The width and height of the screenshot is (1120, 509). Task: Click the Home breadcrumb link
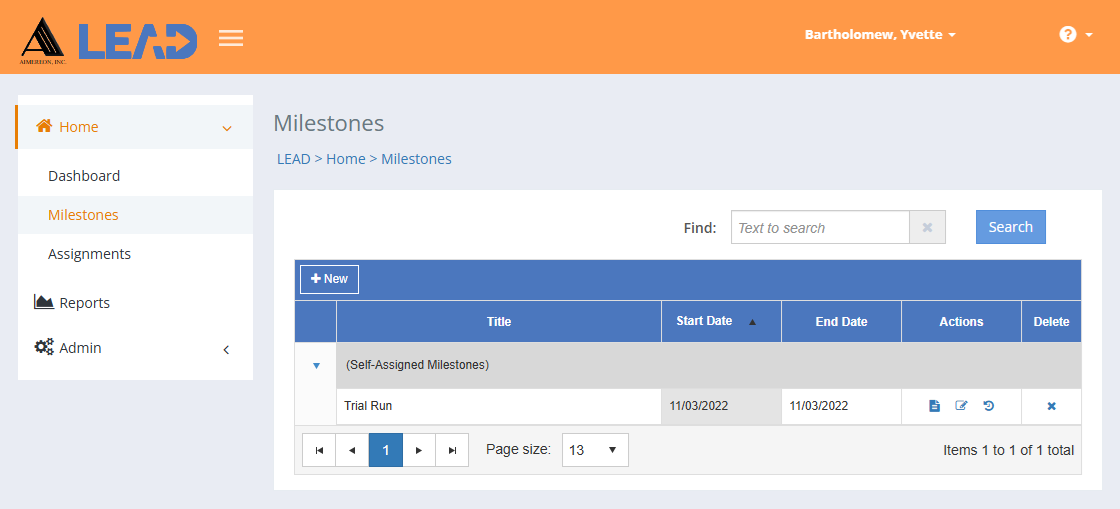pos(345,159)
